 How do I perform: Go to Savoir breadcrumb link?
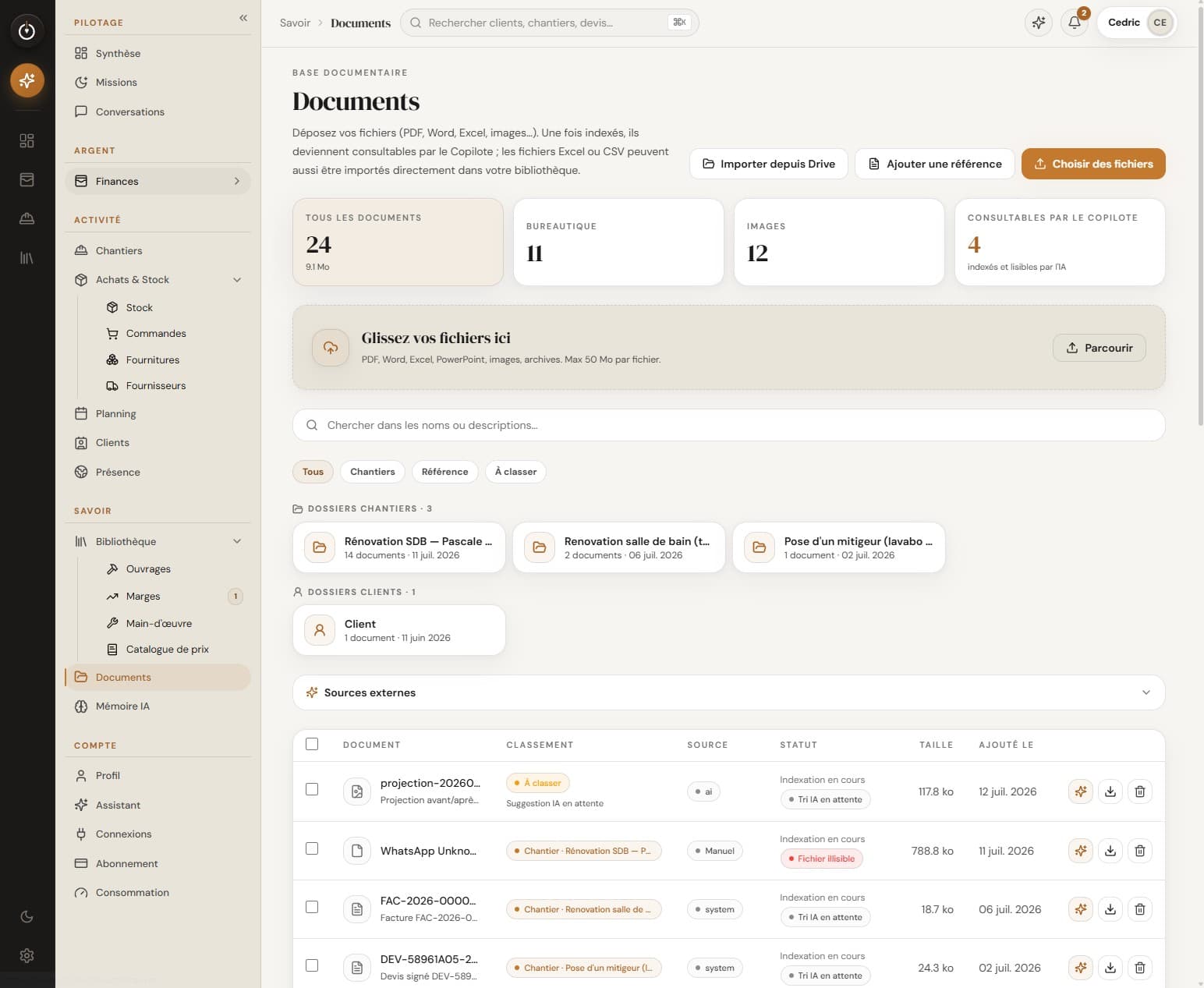tap(295, 23)
